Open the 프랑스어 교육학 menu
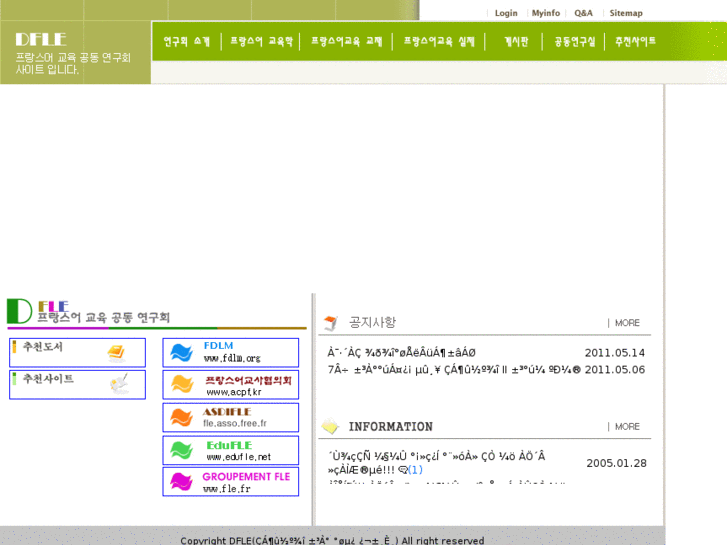Screen dimensions: 727x545 [261, 42]
